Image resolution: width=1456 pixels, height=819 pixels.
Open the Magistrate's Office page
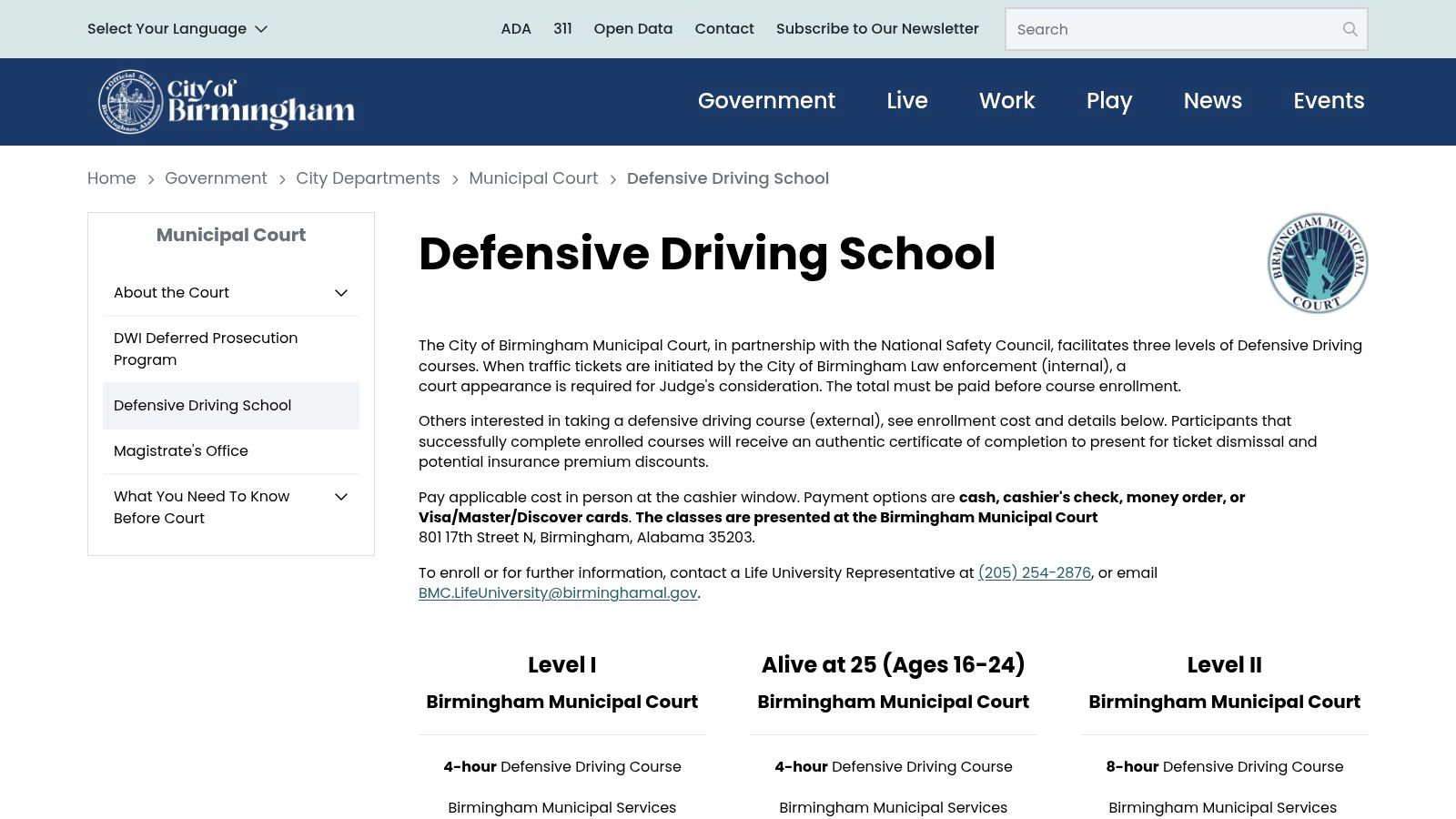coord(181,450)
